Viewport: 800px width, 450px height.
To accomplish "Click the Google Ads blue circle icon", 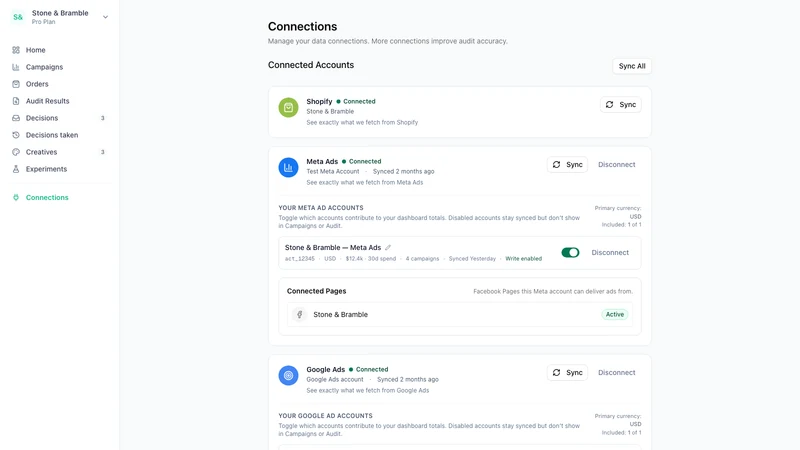I will pos(288,376).
